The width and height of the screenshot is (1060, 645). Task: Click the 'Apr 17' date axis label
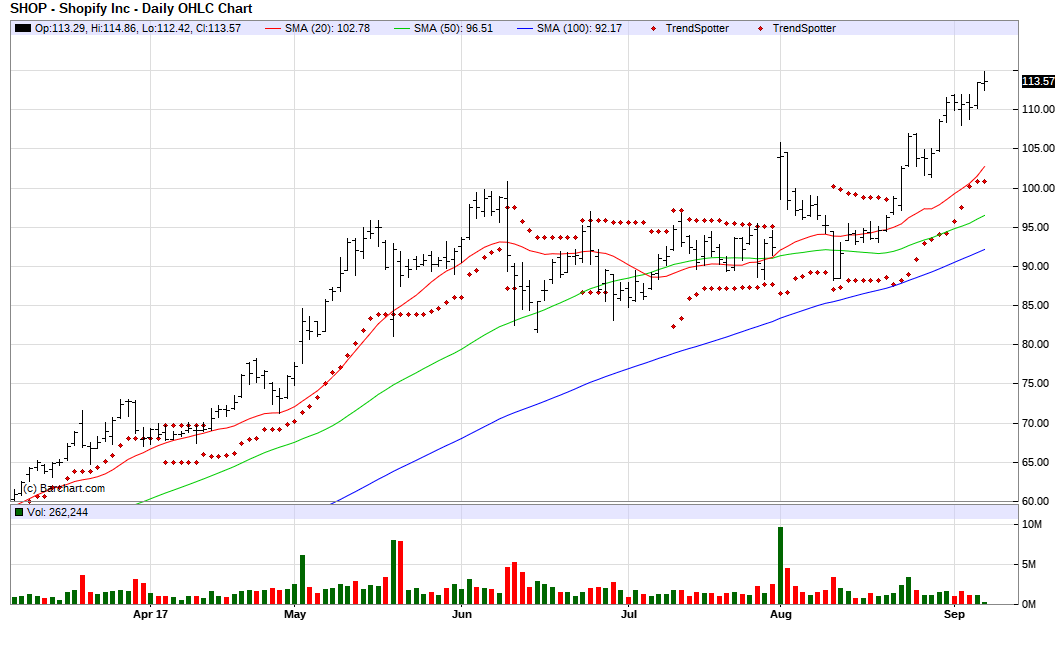pyautogui.click(x=150, y=614)
